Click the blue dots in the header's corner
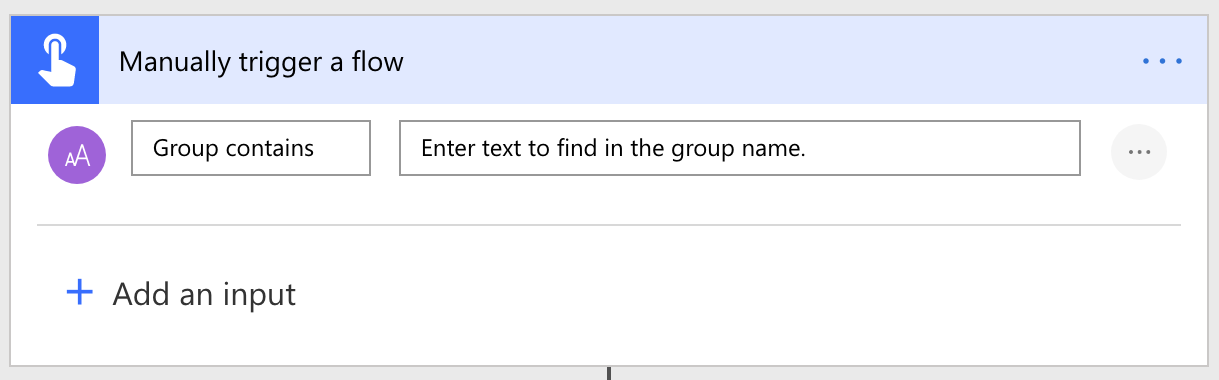The height and width of the screenshot is (380, 1219). click(x=1163, y=61)
